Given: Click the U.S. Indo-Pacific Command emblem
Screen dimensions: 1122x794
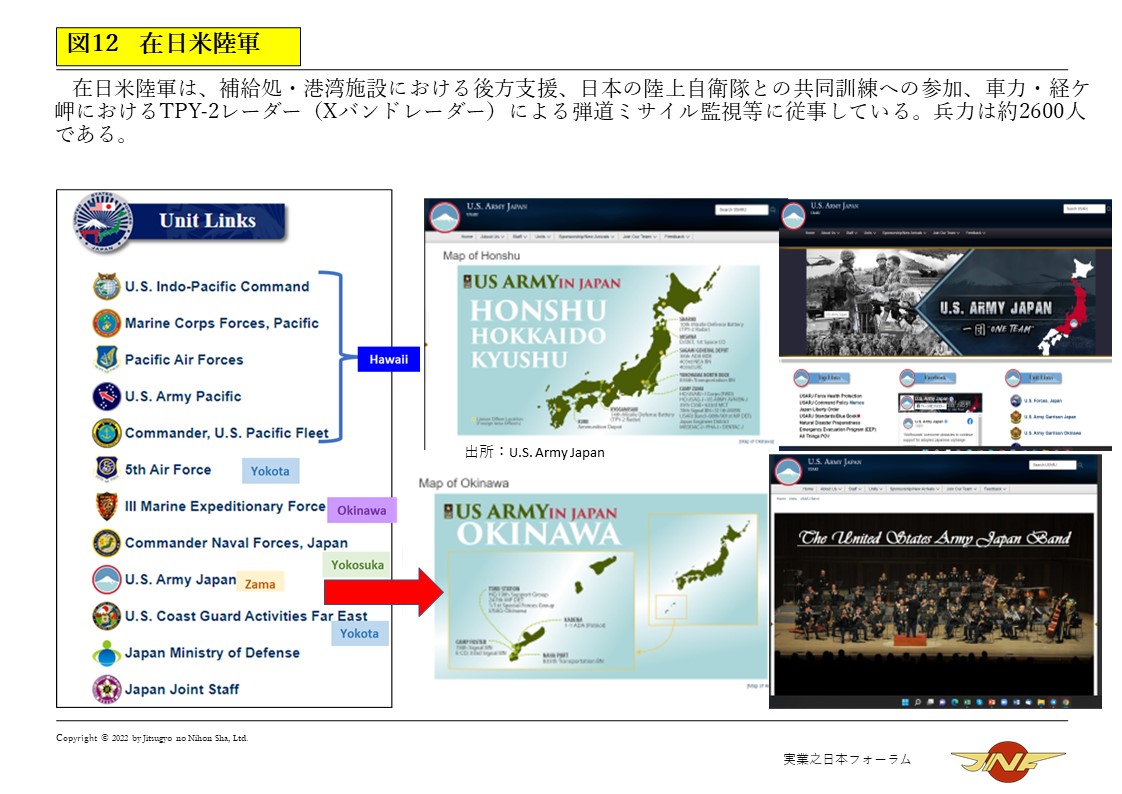Looking at the screenshot, I should 106,286.
